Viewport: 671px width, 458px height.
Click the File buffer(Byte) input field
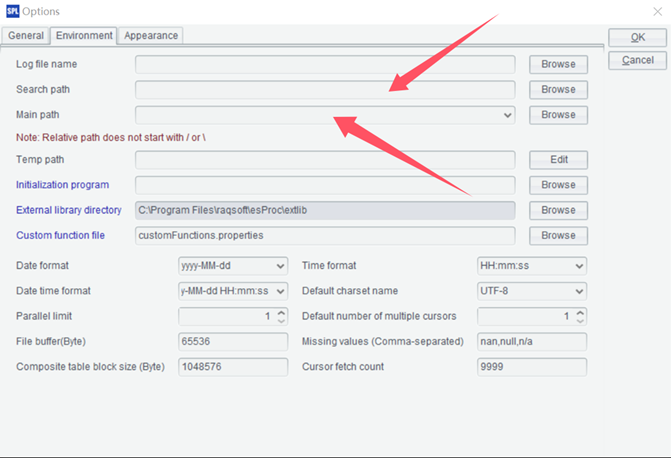click(232, 341)
